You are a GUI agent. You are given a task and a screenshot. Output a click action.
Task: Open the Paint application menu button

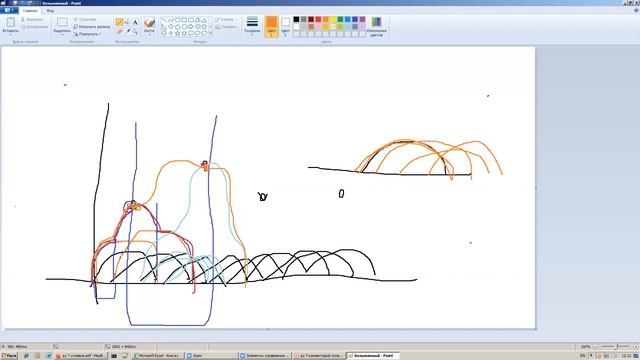coord(9,10)
